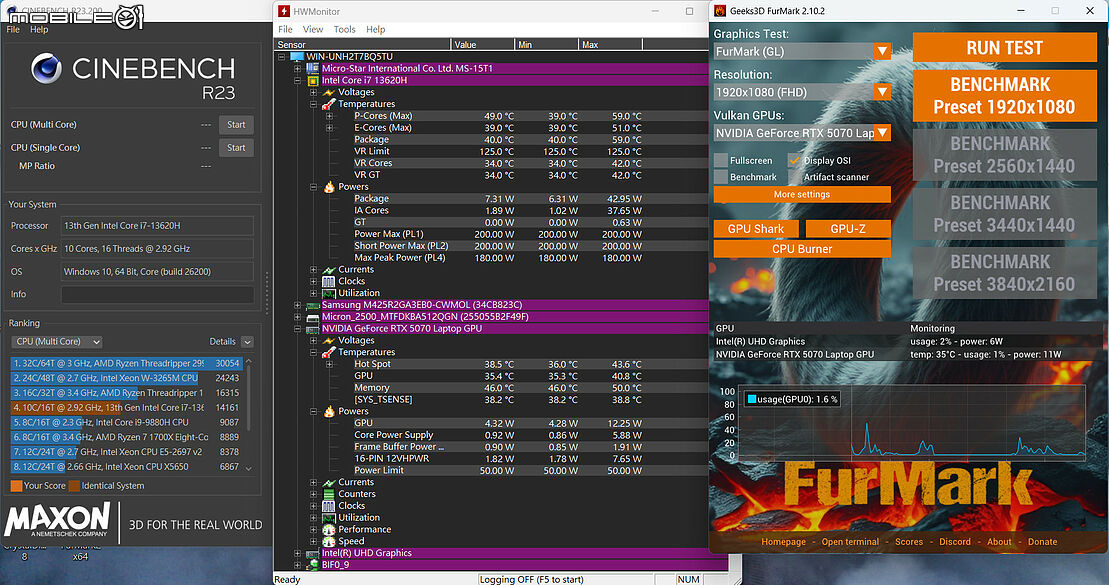
Task: Open GPU-Z from FurMark
Action: coord(848,228)
